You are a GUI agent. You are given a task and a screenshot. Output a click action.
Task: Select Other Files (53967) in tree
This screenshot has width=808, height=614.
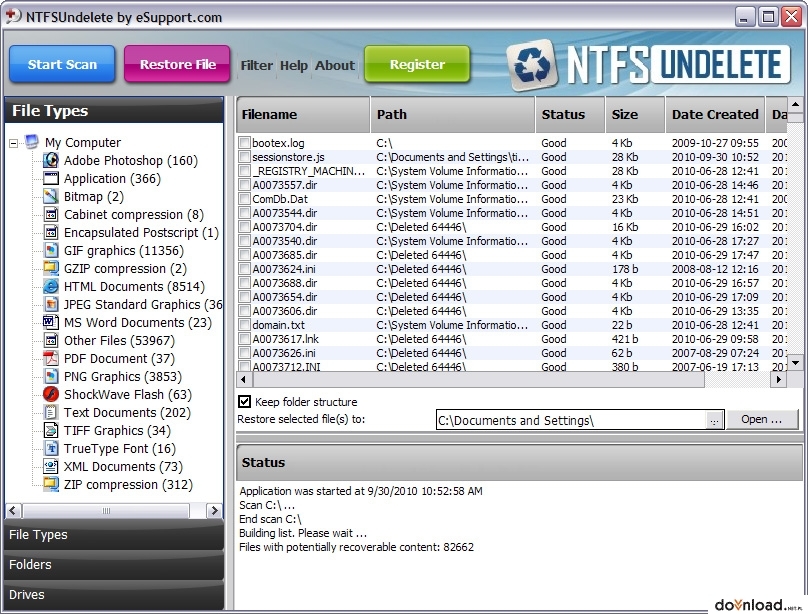[119, 340]
